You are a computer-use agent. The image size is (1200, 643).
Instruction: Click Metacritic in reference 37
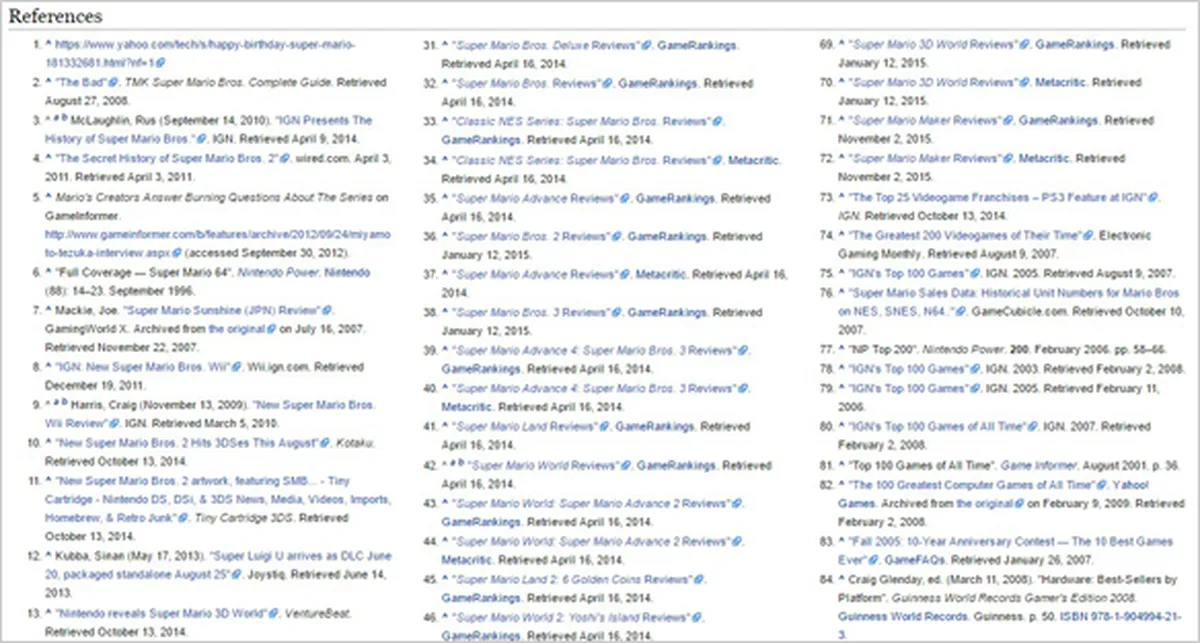click(661, 274)
